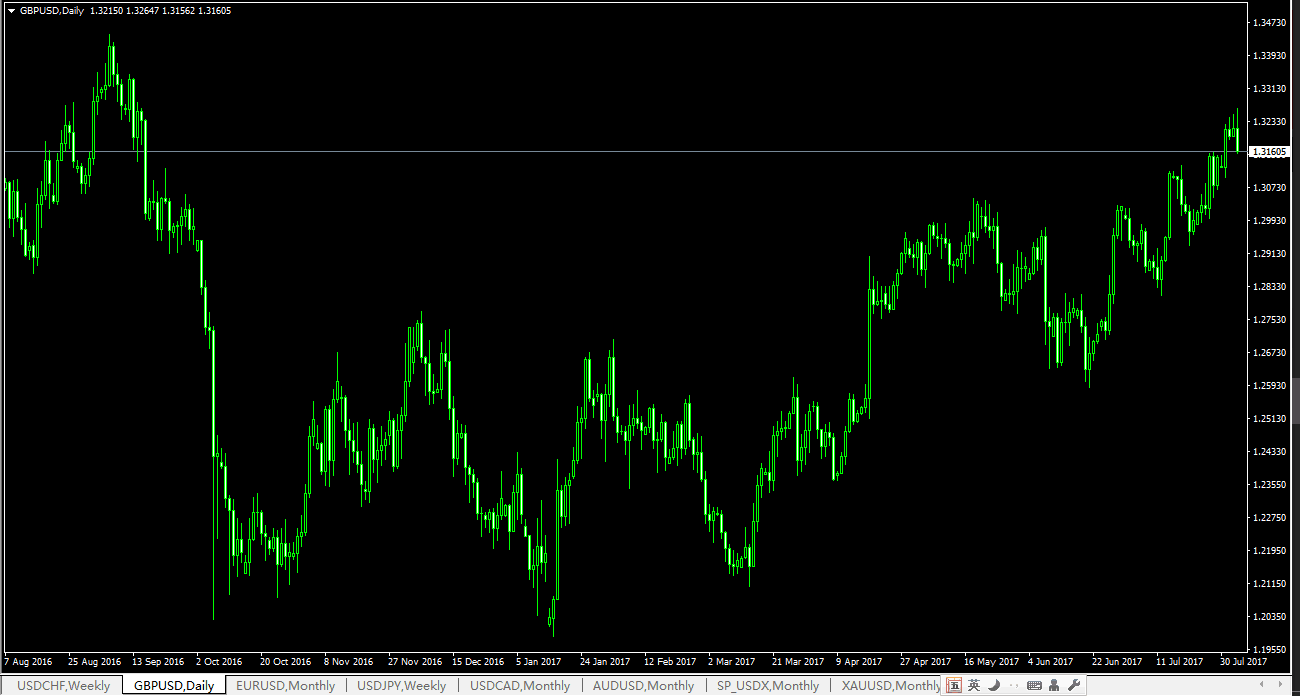The width and height of the screenshot is (1300, 696).
Task: Switch to the USDCHF,Weekly chart tab
Action: pos(64,686)
